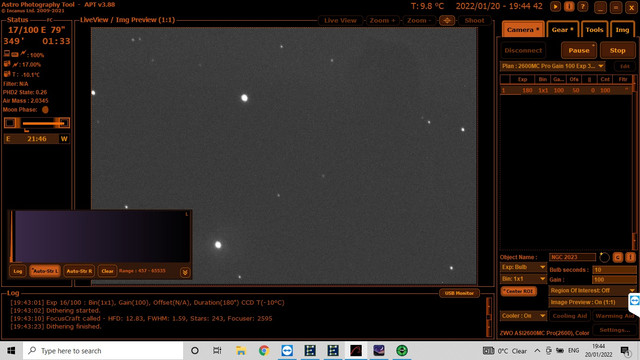Select plan row 1 with 180 exposure
The height and width of the screenshot is (360, 640).
click(x=566, y=90)
